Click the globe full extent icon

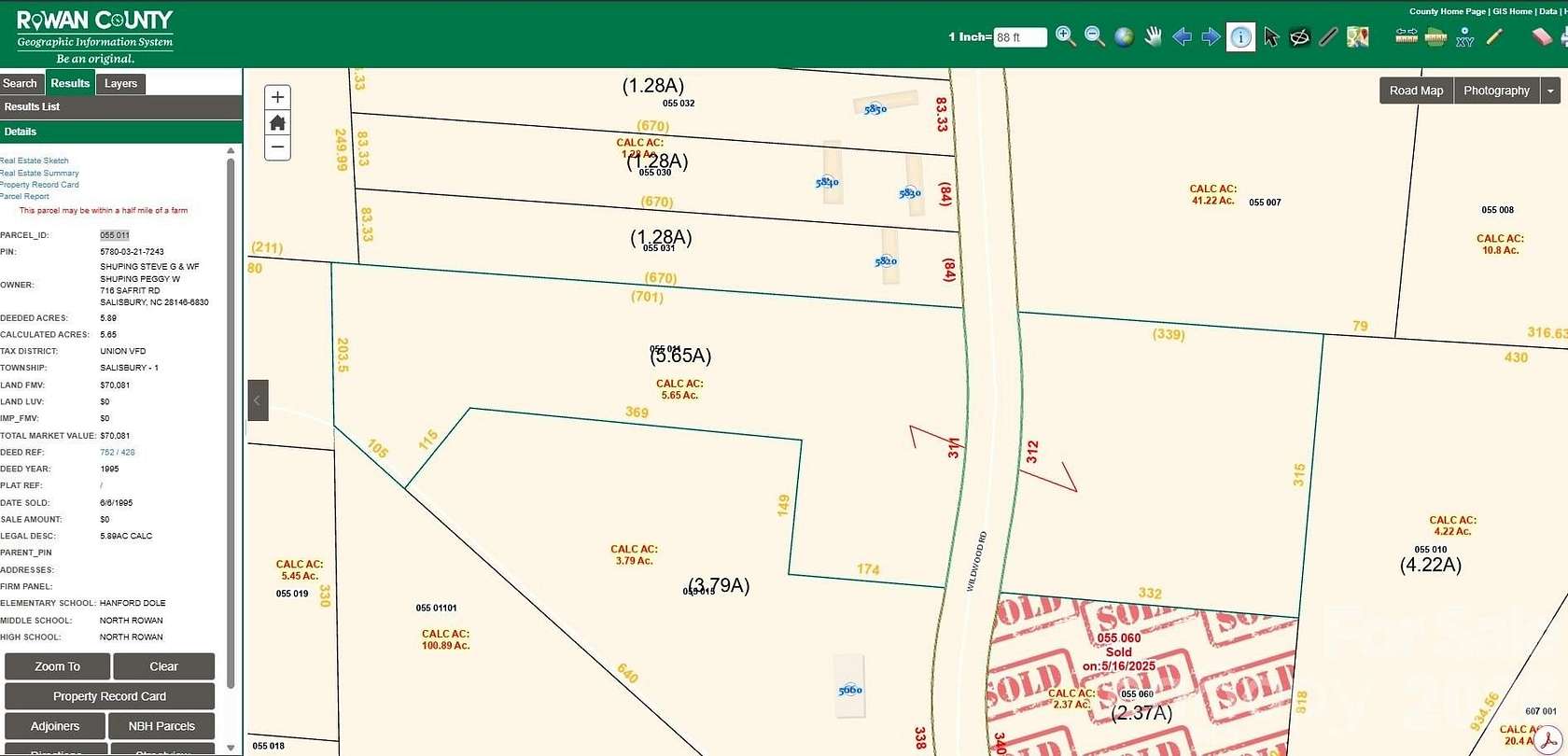1124,36
